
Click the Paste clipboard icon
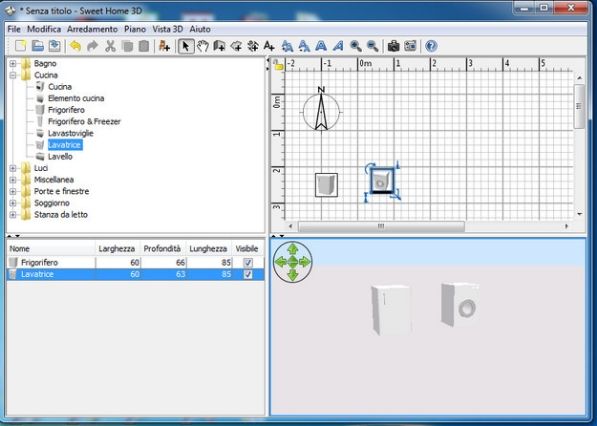tap(144, 46)
